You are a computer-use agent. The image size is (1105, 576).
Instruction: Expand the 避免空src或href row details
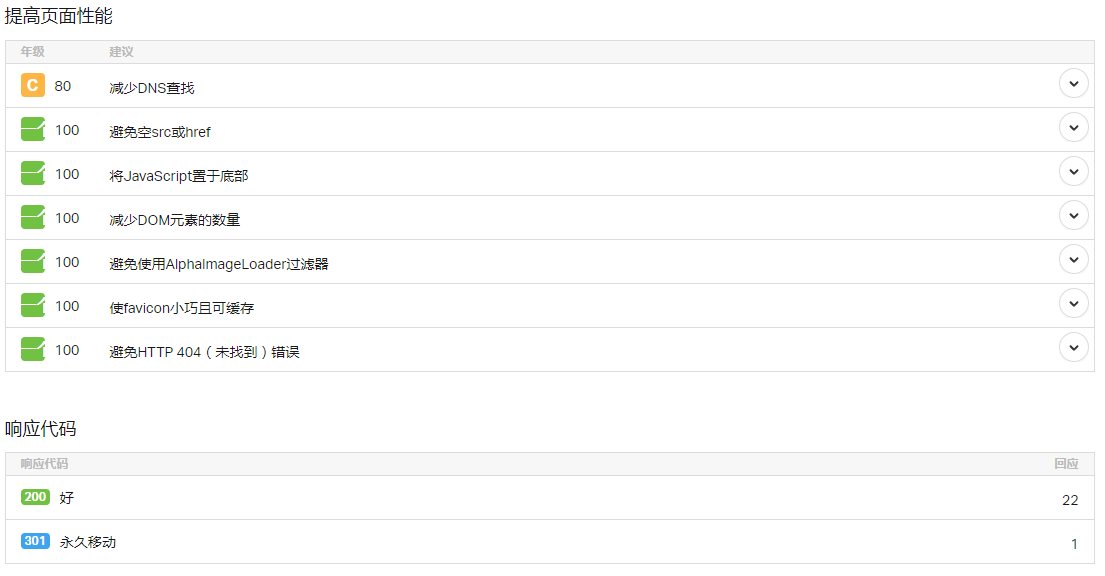point(1073,128)
